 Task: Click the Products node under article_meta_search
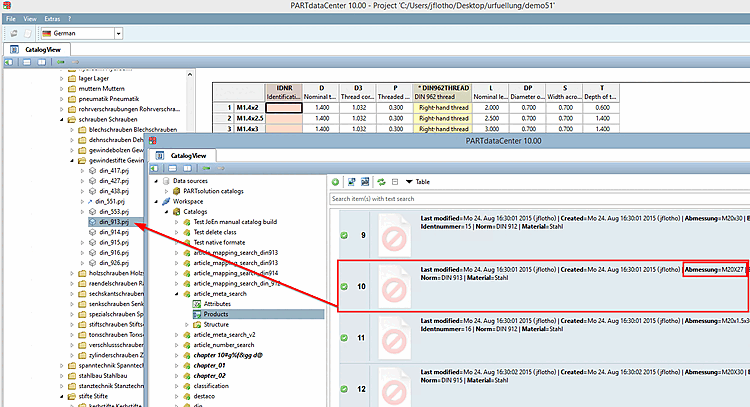tap(215, 313)
